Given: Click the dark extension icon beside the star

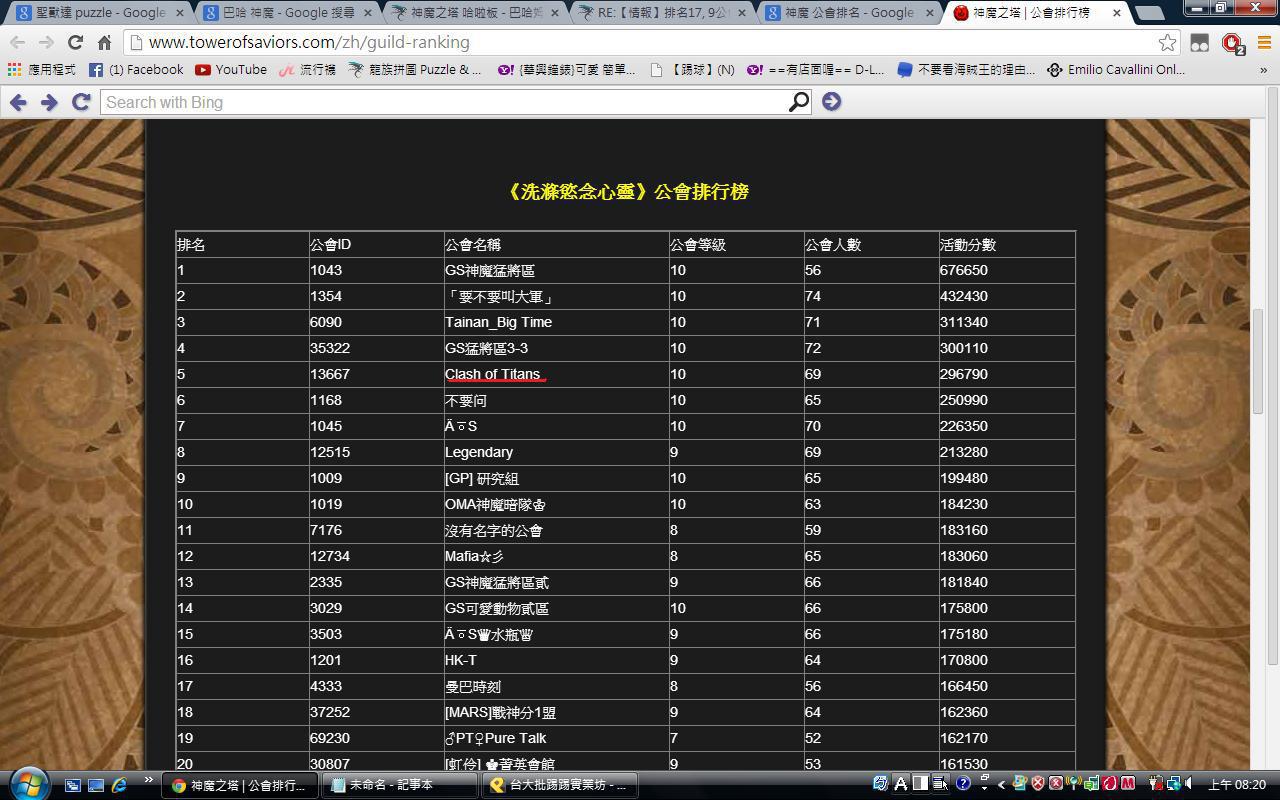Looking at the screenshot, I should pyautogui.click(x=1199, y=43).
